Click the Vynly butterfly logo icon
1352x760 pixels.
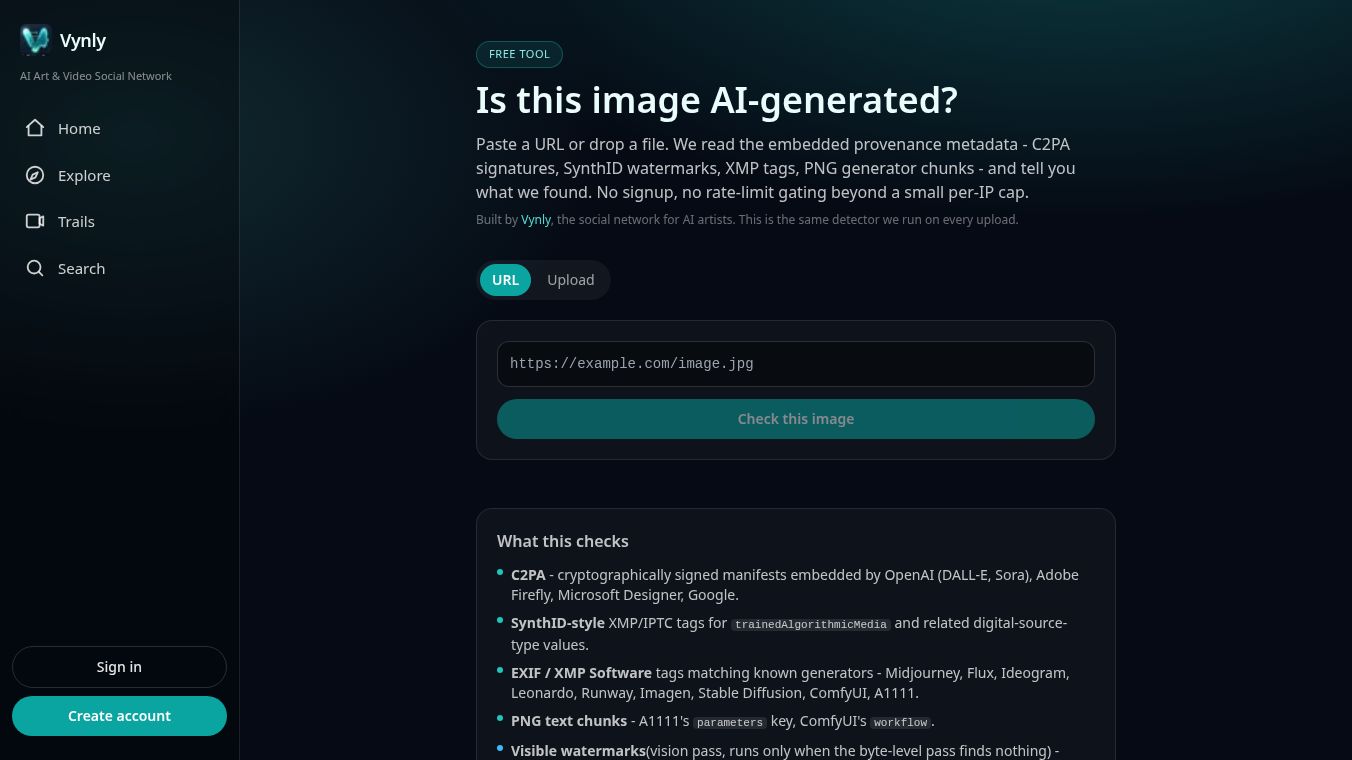[x=35, y=40]
